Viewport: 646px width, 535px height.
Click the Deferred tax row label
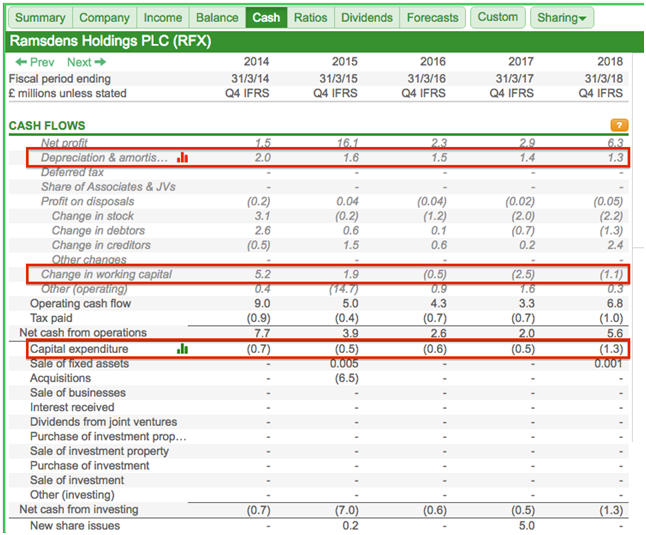click(73, 172)
